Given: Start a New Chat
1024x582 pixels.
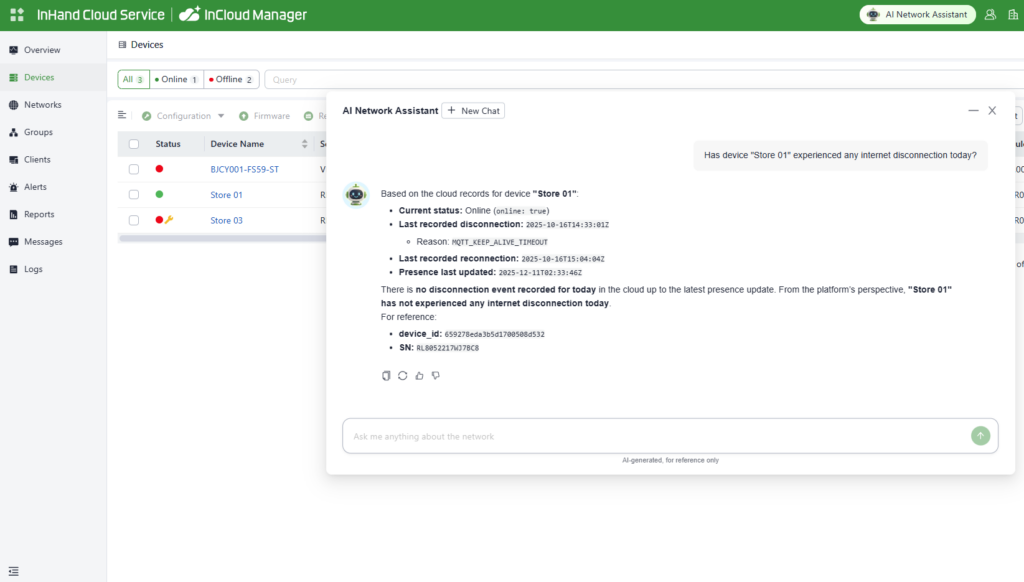Looking at the screenshot, I should tap(473, 111).
